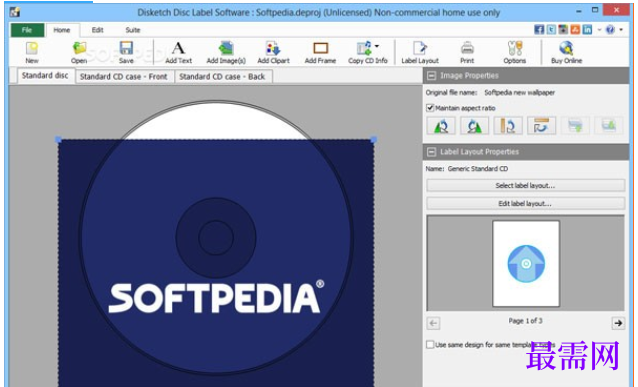
Task: Collapse the Label Layout Properties panel
Action: [431, 152]
